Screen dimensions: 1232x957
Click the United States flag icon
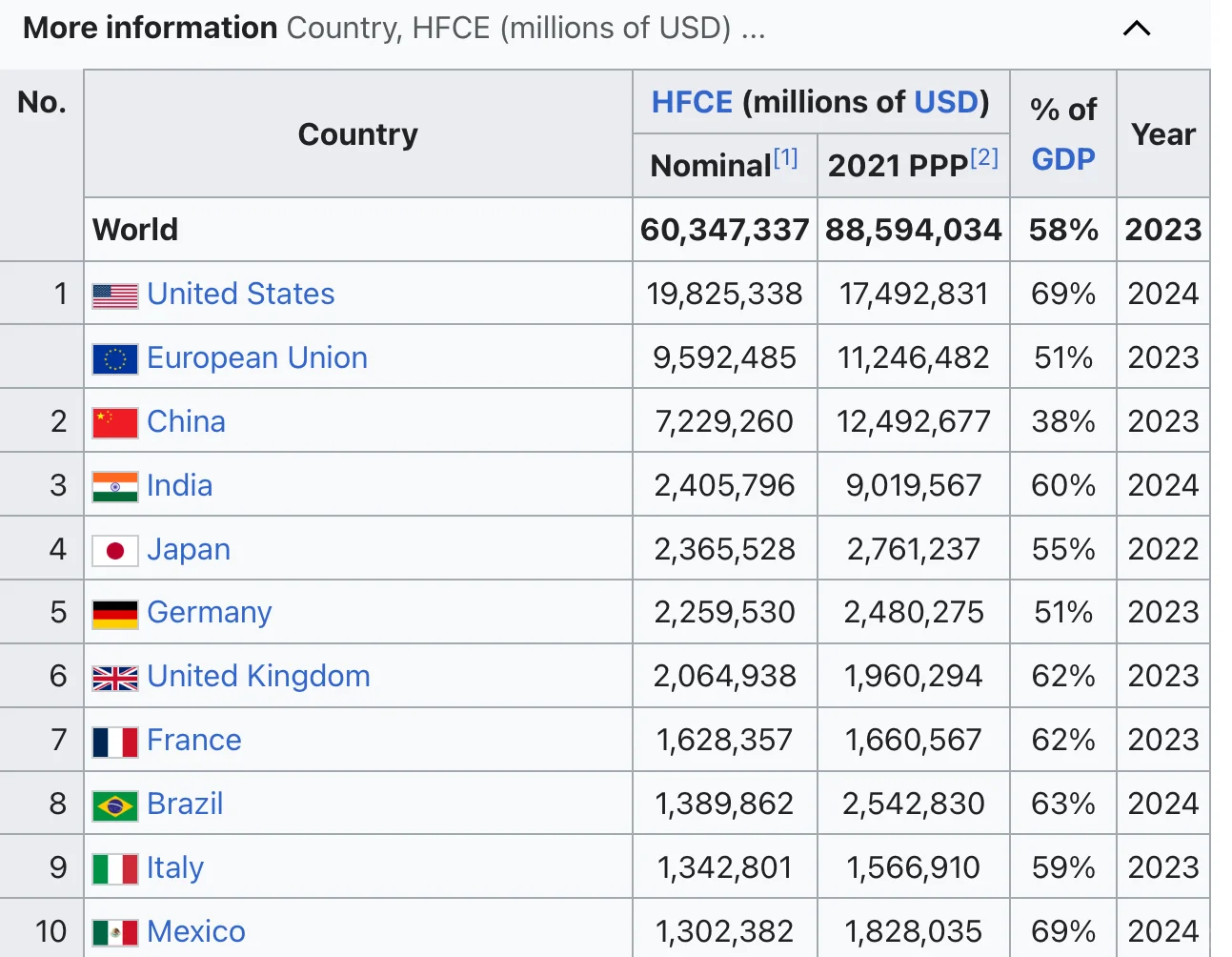click(115, 295)
